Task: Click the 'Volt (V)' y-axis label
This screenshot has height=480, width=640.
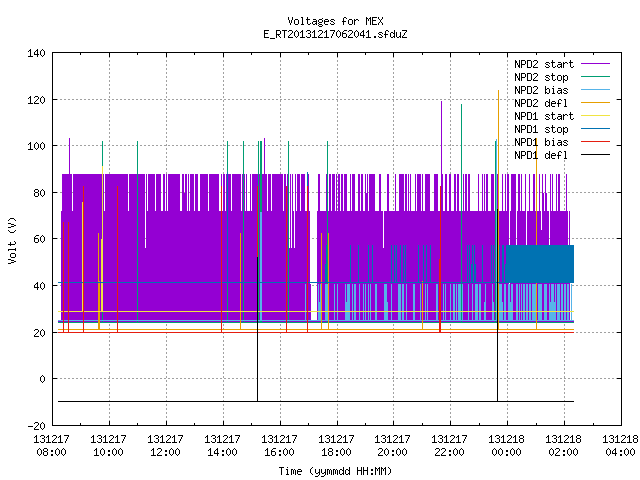Action: coord(12,240)
